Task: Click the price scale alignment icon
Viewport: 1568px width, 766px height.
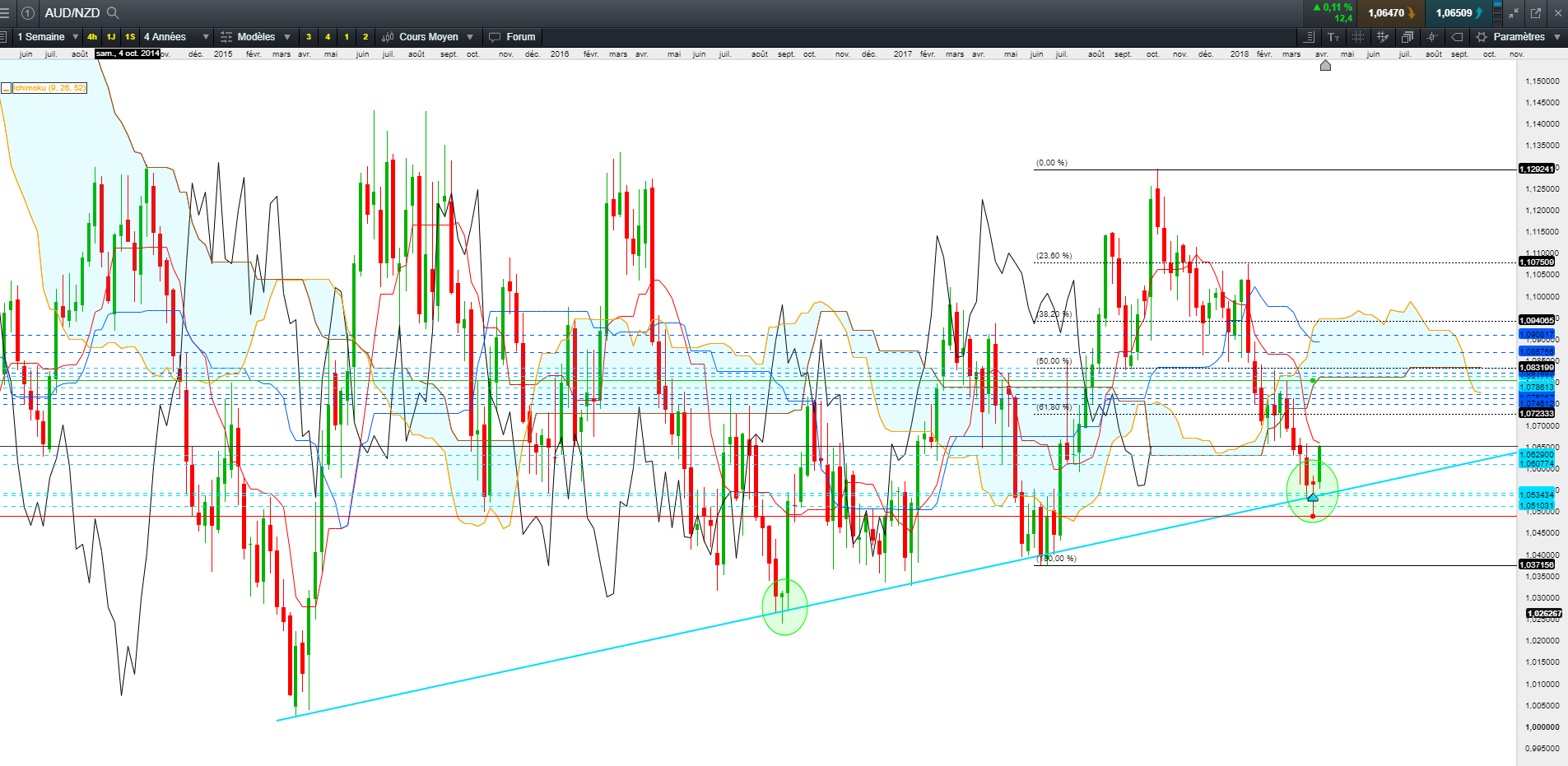Action: tap(1309, 37)
